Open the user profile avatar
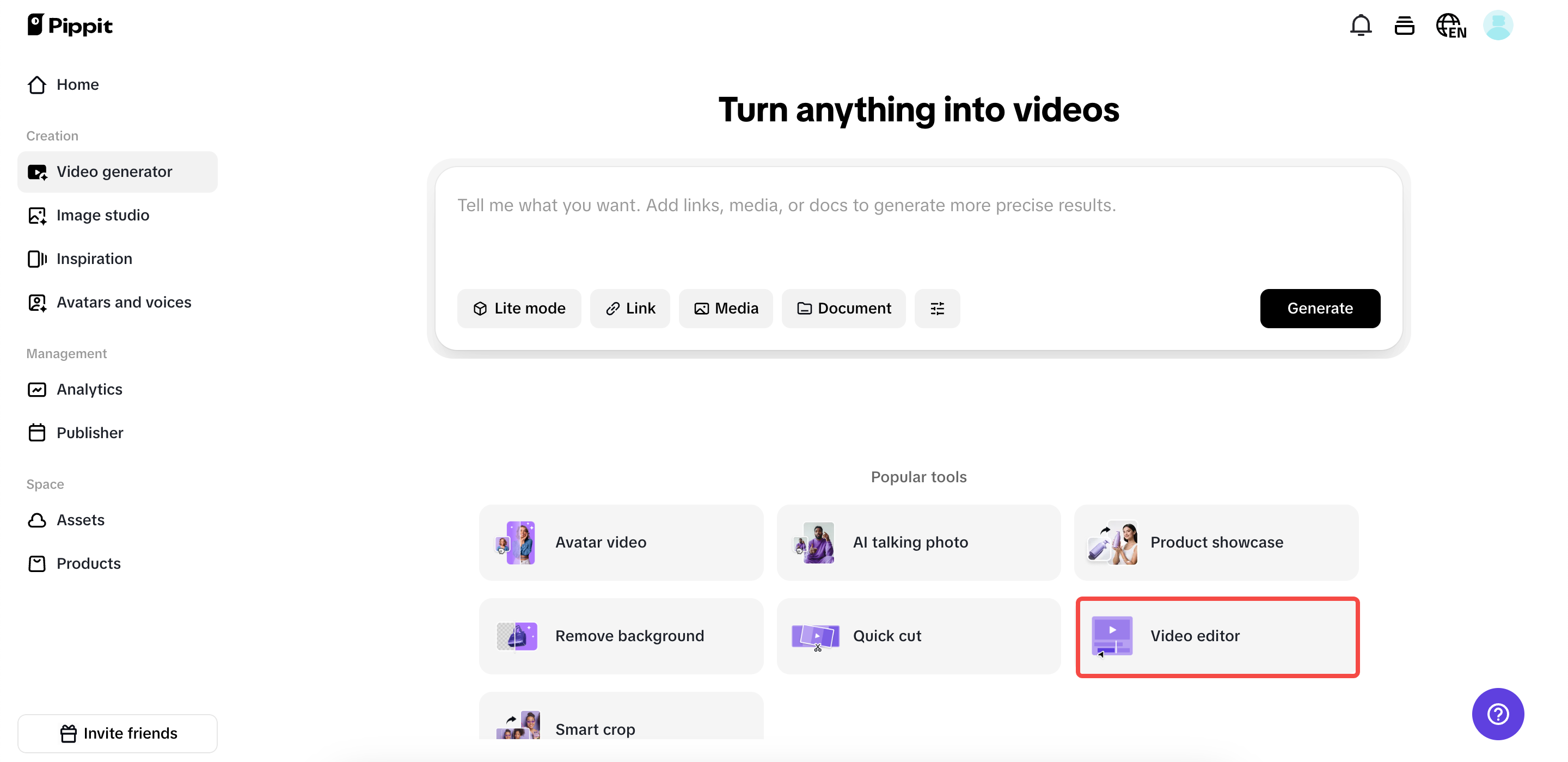1568x762 pixels. tap(1497, 26)
